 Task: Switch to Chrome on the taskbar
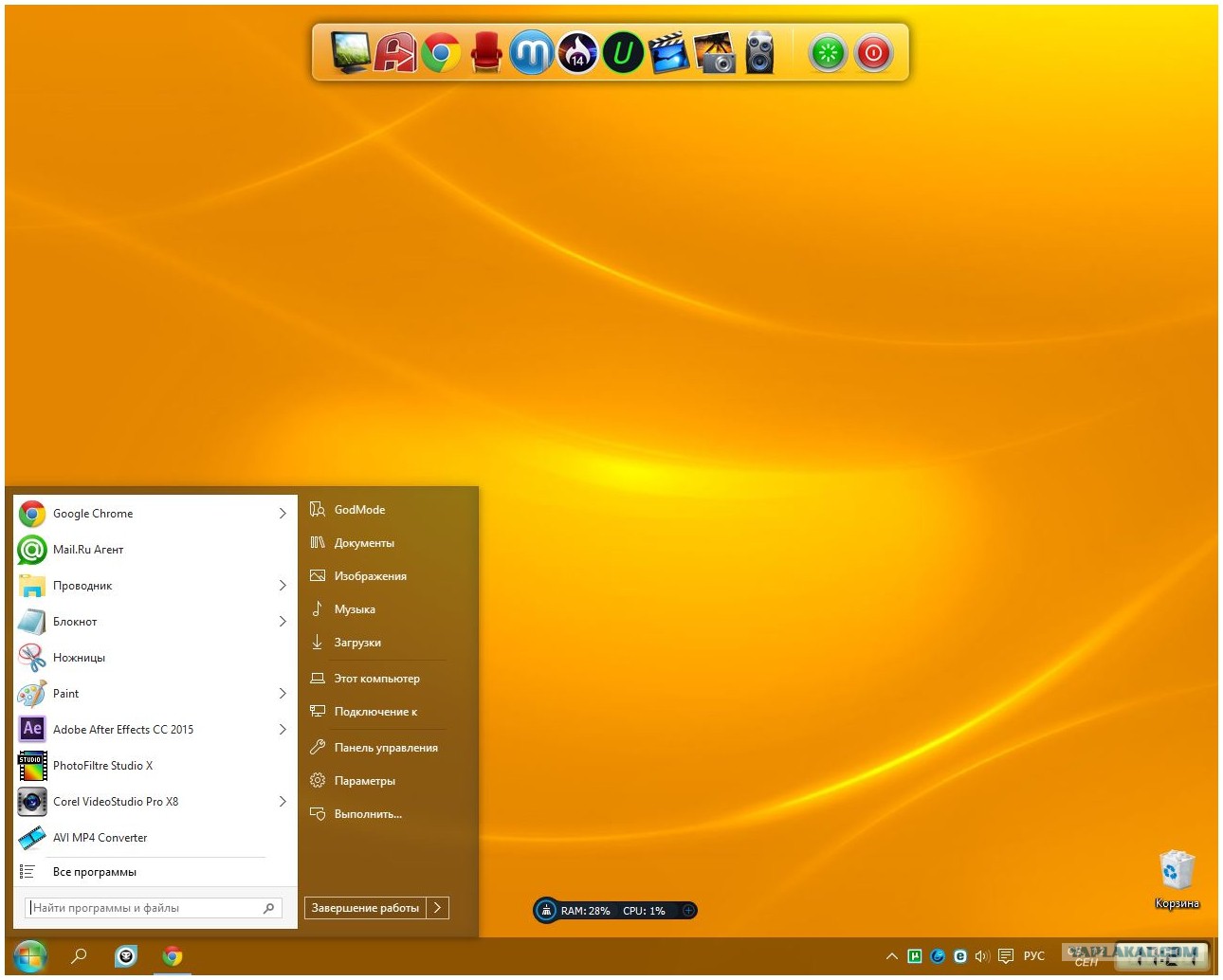pyautogui.click(x=173, y=956)
